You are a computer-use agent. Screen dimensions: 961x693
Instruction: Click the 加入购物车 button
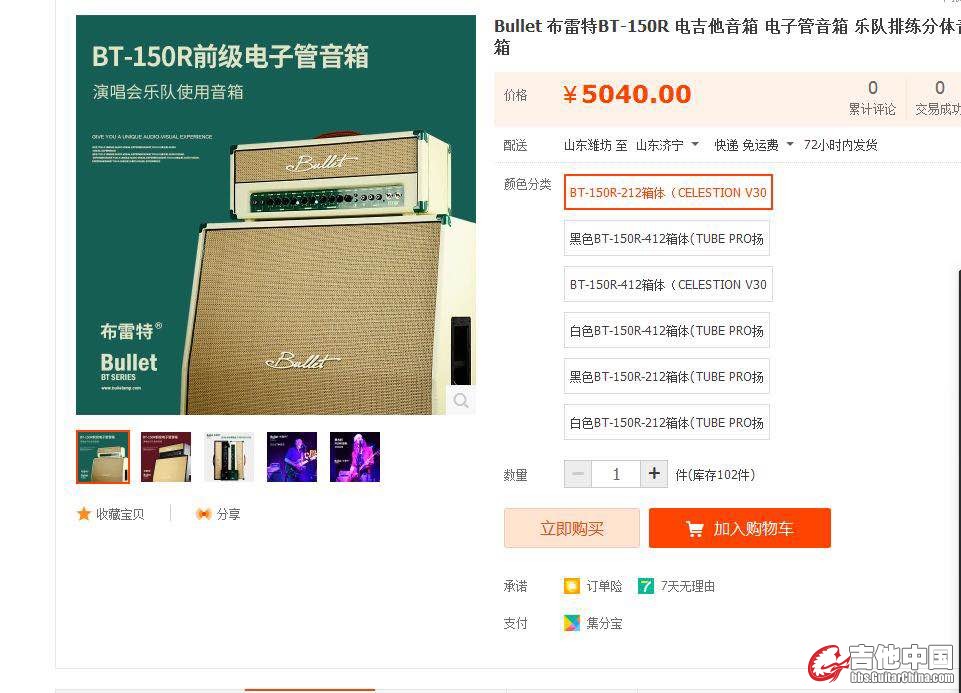click(740, 528)
